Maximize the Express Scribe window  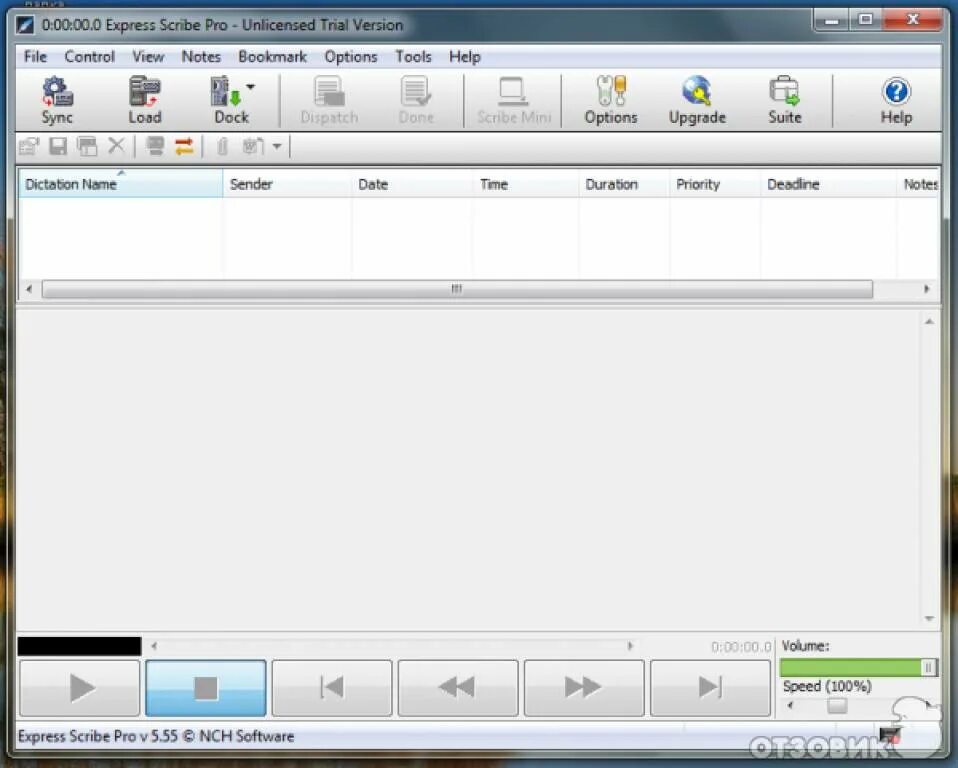tap(866, 20)
